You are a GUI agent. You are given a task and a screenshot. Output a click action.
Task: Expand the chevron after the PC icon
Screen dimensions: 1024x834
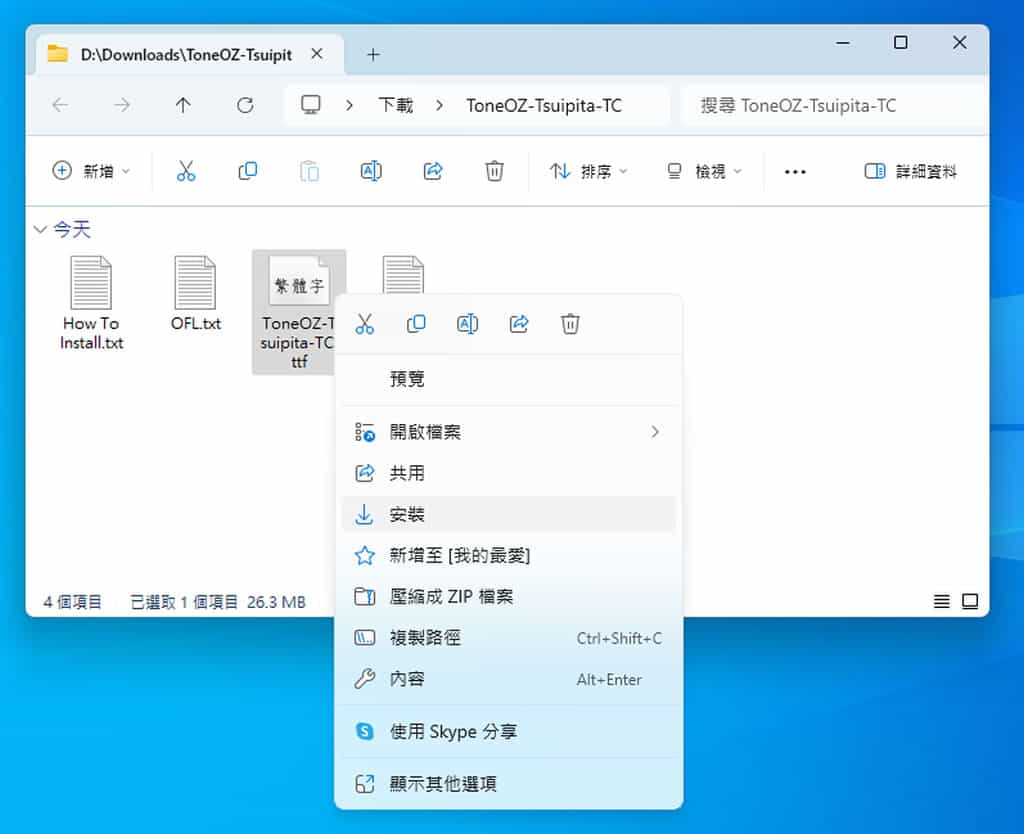coord(349,105)
